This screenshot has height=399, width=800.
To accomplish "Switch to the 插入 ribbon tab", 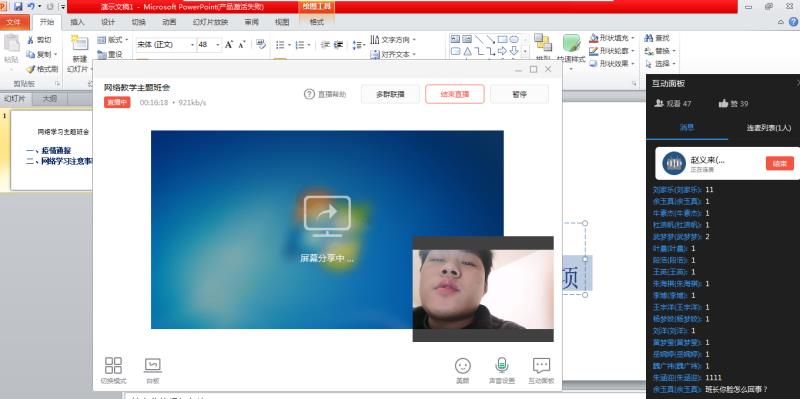I will point(77,22).
